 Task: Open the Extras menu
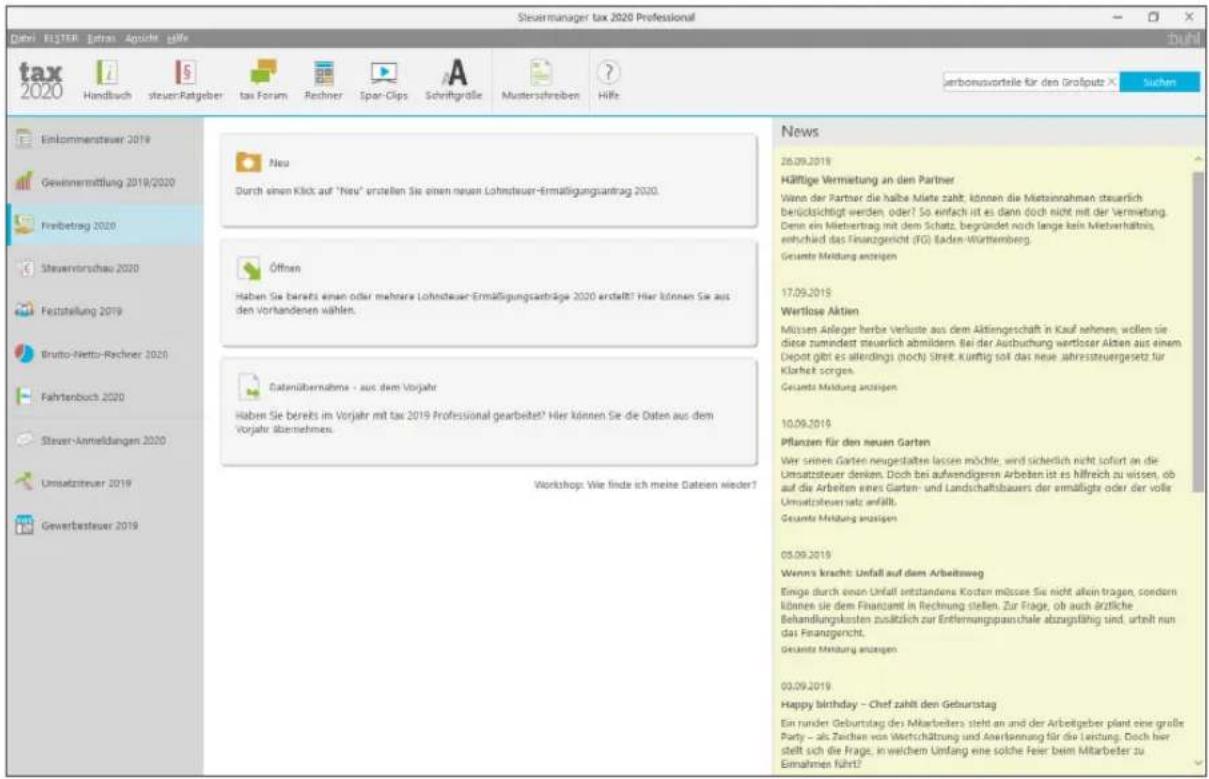point(103,37)
